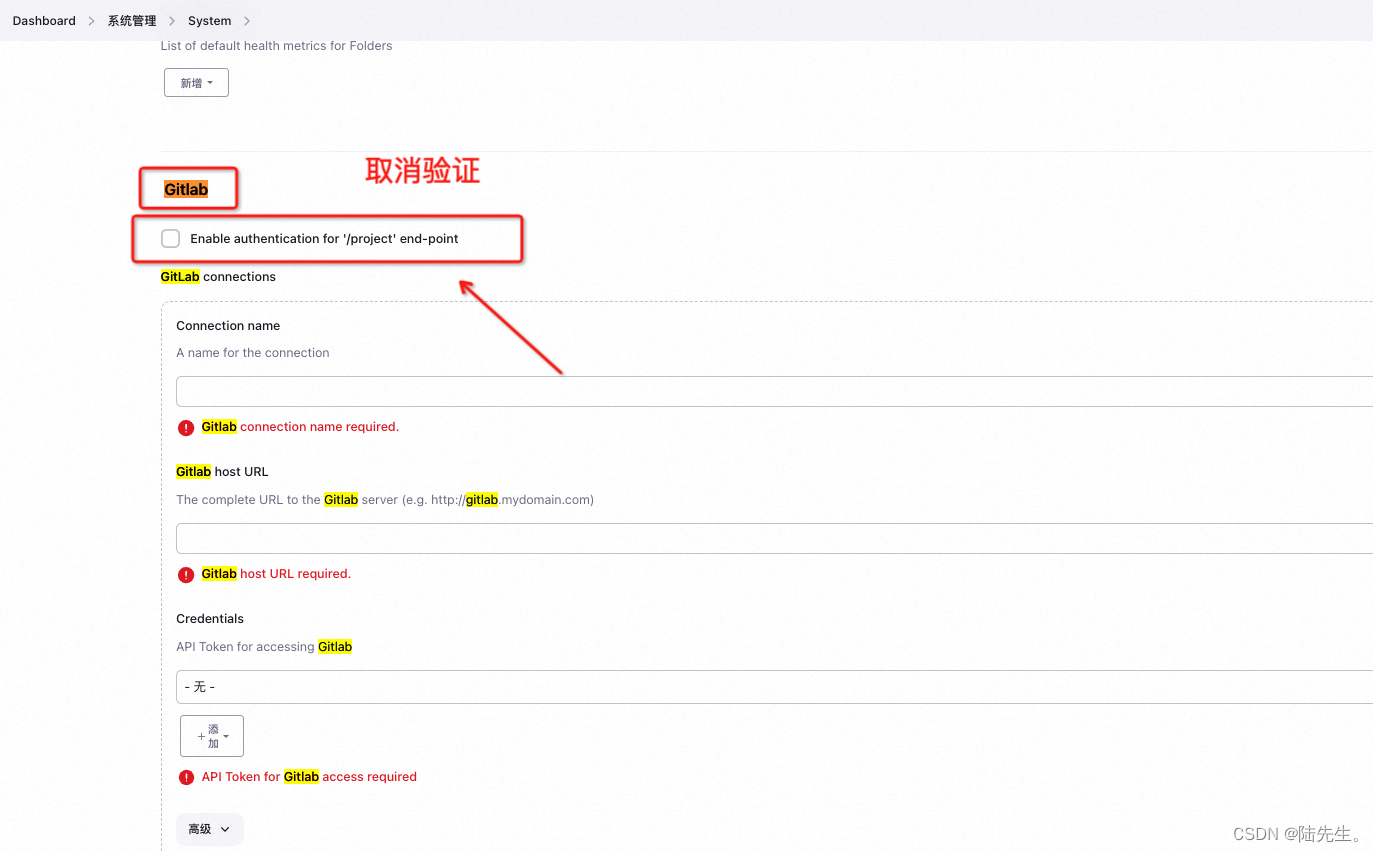
Task: Click the Connection name input field
Action: (x=774, y=391)
